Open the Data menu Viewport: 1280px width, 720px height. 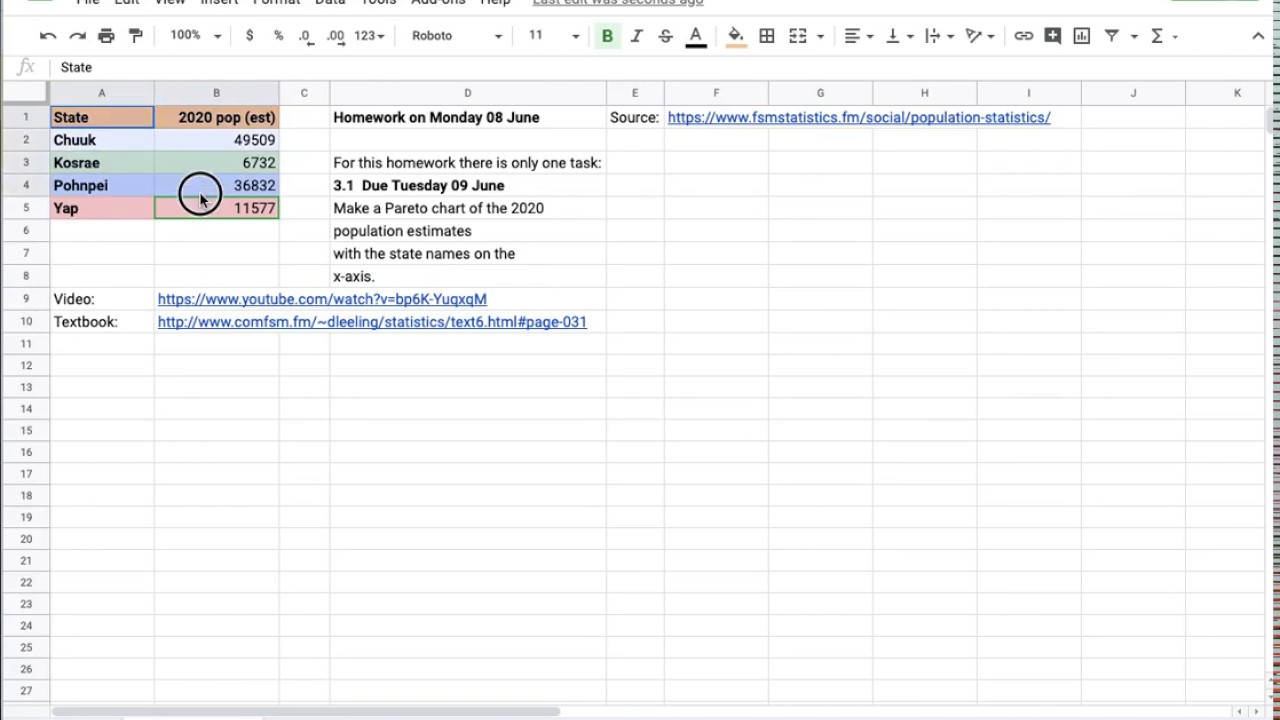pos(330,3)
